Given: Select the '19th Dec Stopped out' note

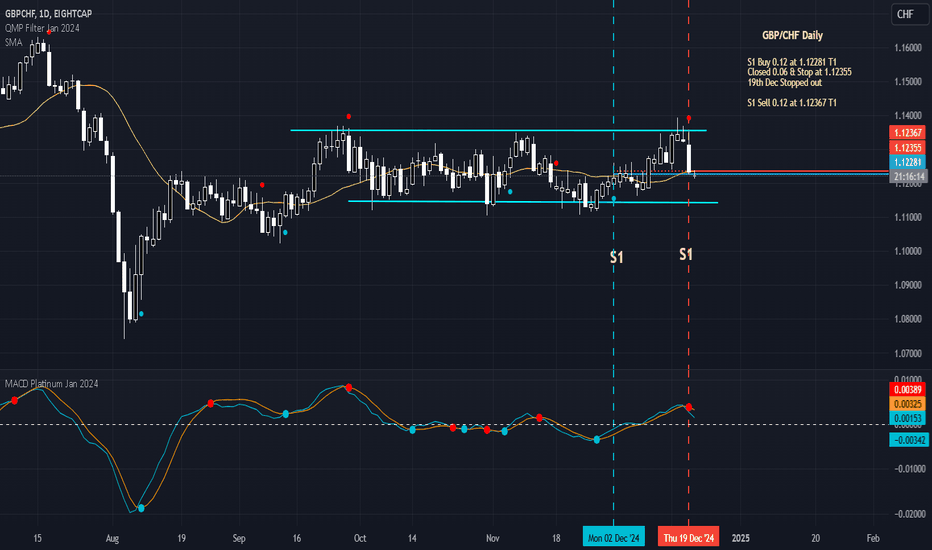Looking at the screenshot, I should click(785, 83).
